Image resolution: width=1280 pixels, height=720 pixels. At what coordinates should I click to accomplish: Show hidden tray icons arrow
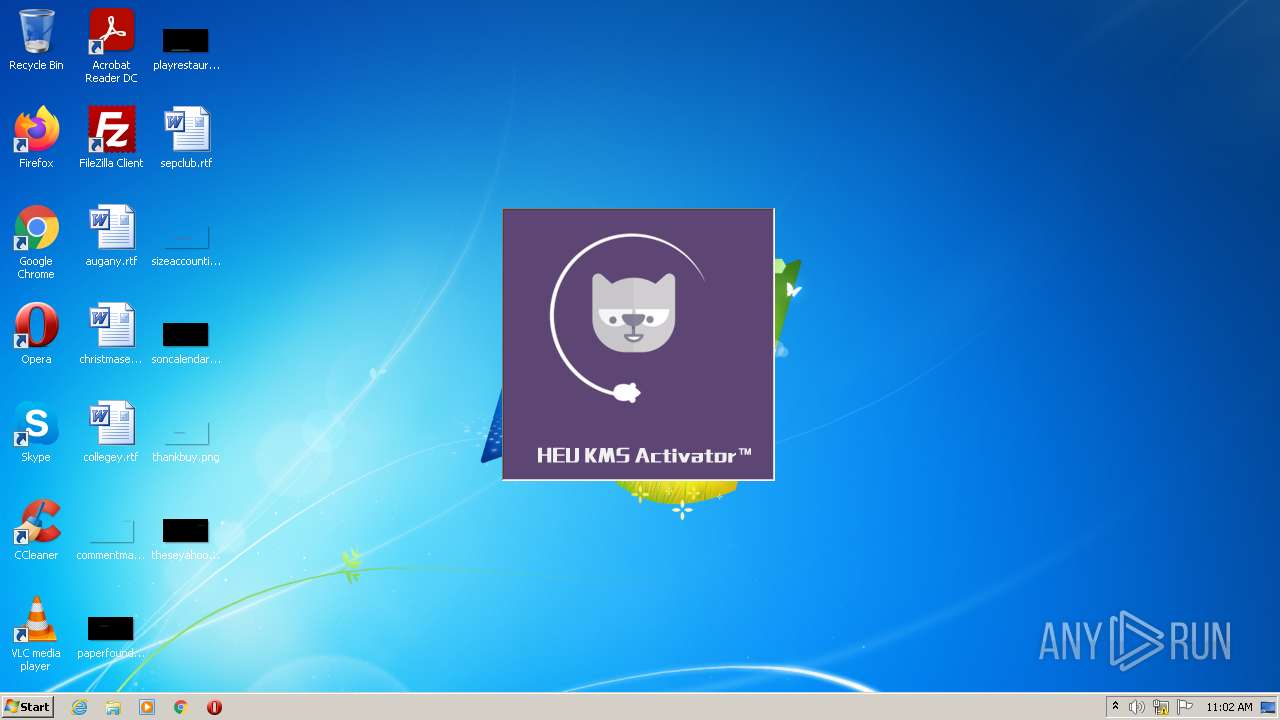point(1115,707)
